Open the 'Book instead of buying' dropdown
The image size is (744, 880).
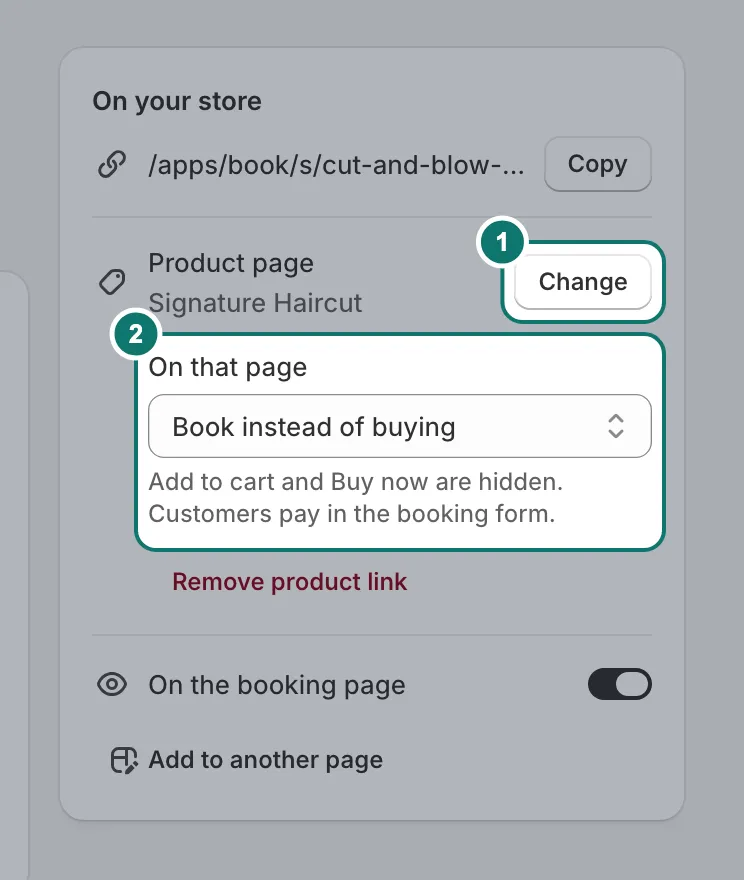[399, 427]
